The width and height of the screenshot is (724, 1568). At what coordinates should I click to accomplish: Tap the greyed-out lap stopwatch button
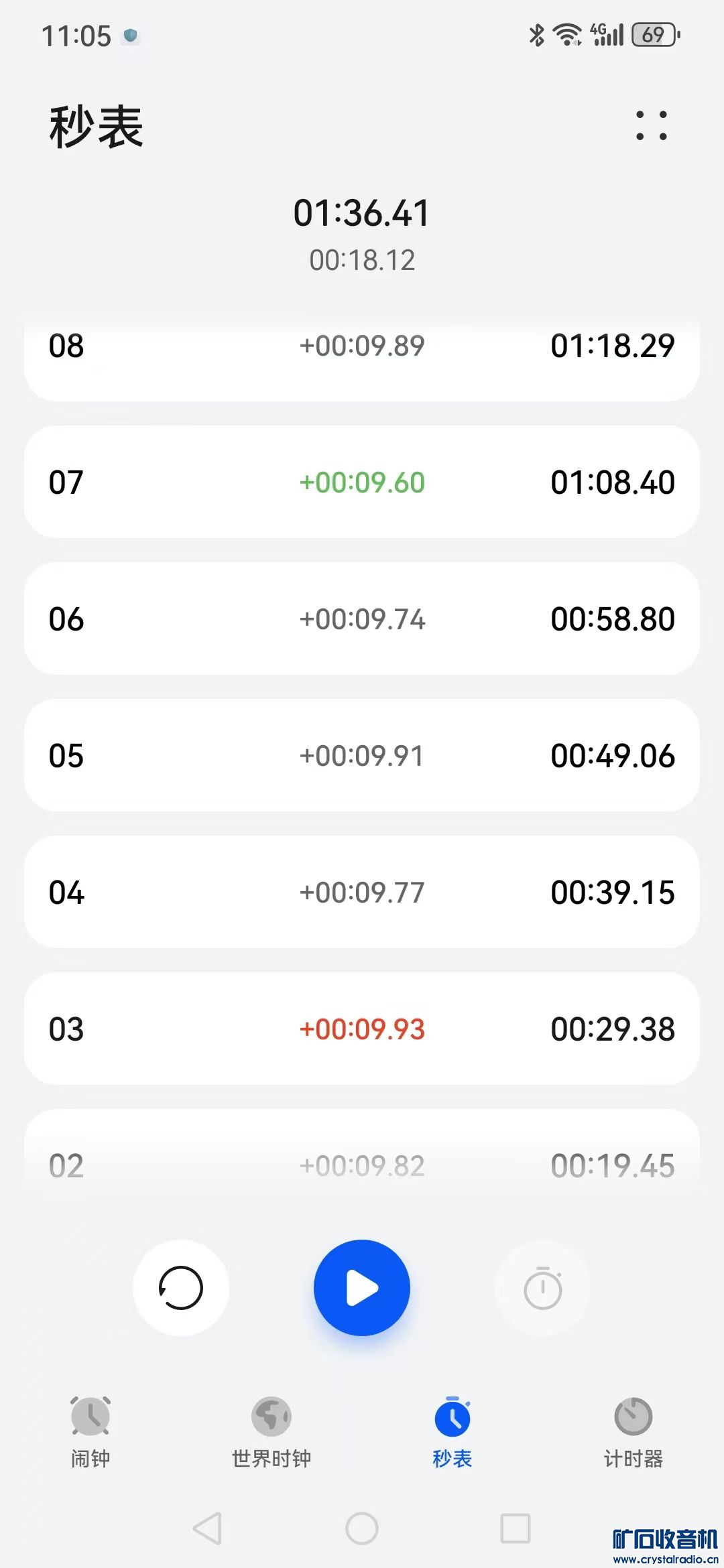pos(542,1287)
